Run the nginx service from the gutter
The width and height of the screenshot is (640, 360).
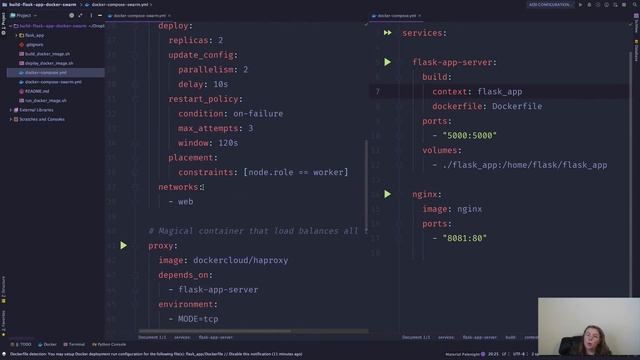click(x=387, y=194)
